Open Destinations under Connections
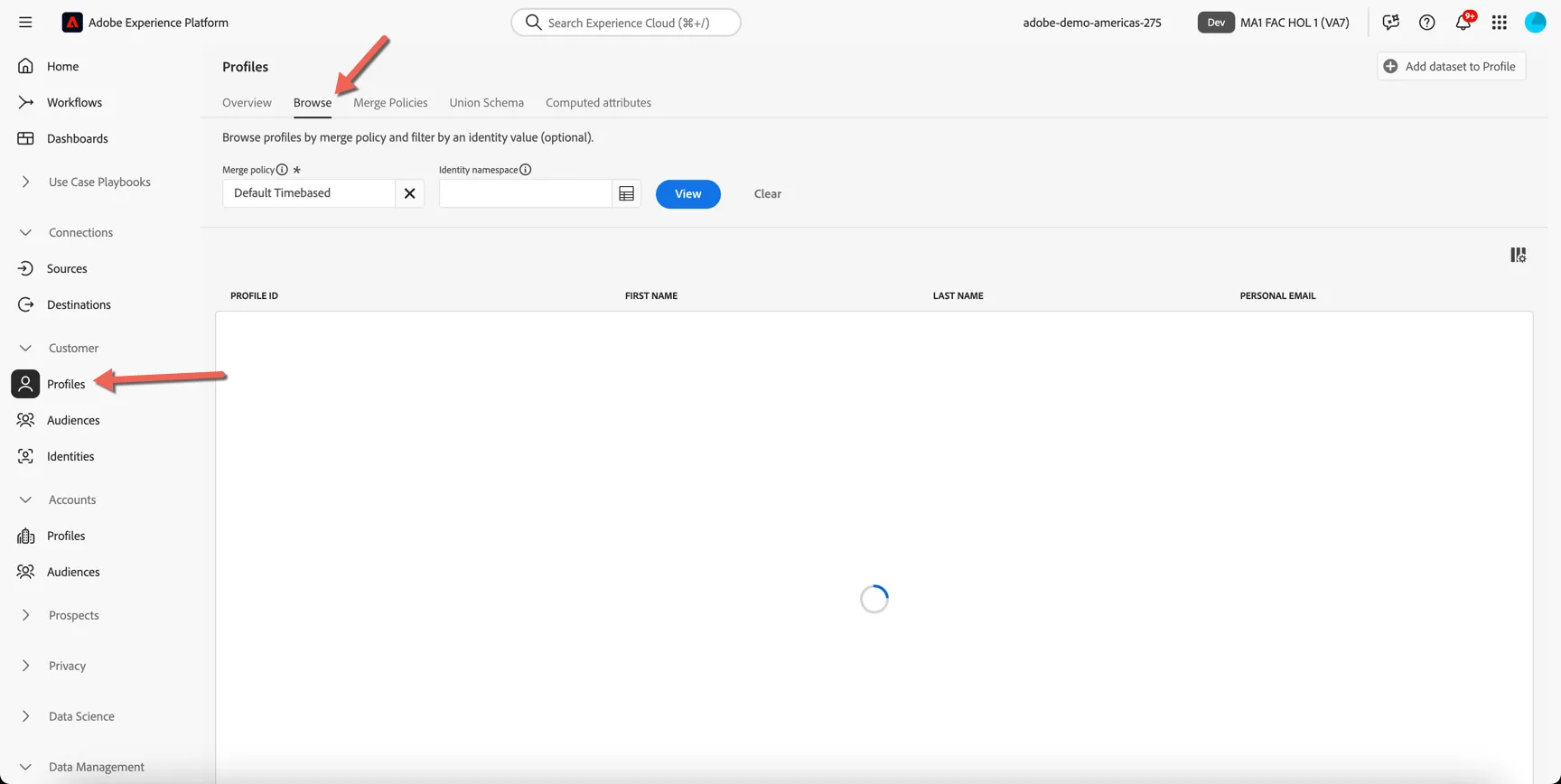The image size is (1561, 784). pyautogui.click(x=79, y=304)
